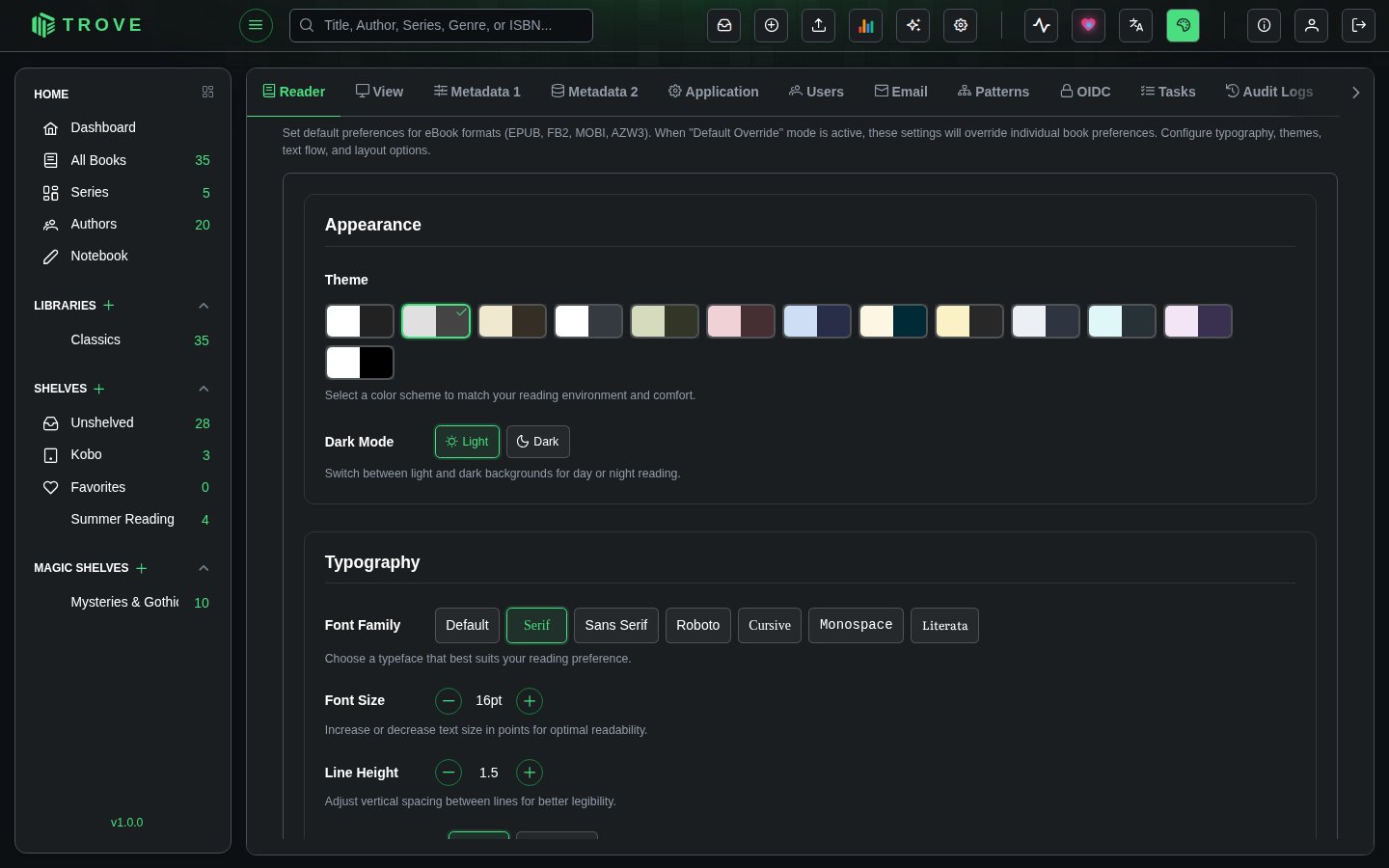
Task: Choose the Sans Serif font family
Action: point(616,625)
